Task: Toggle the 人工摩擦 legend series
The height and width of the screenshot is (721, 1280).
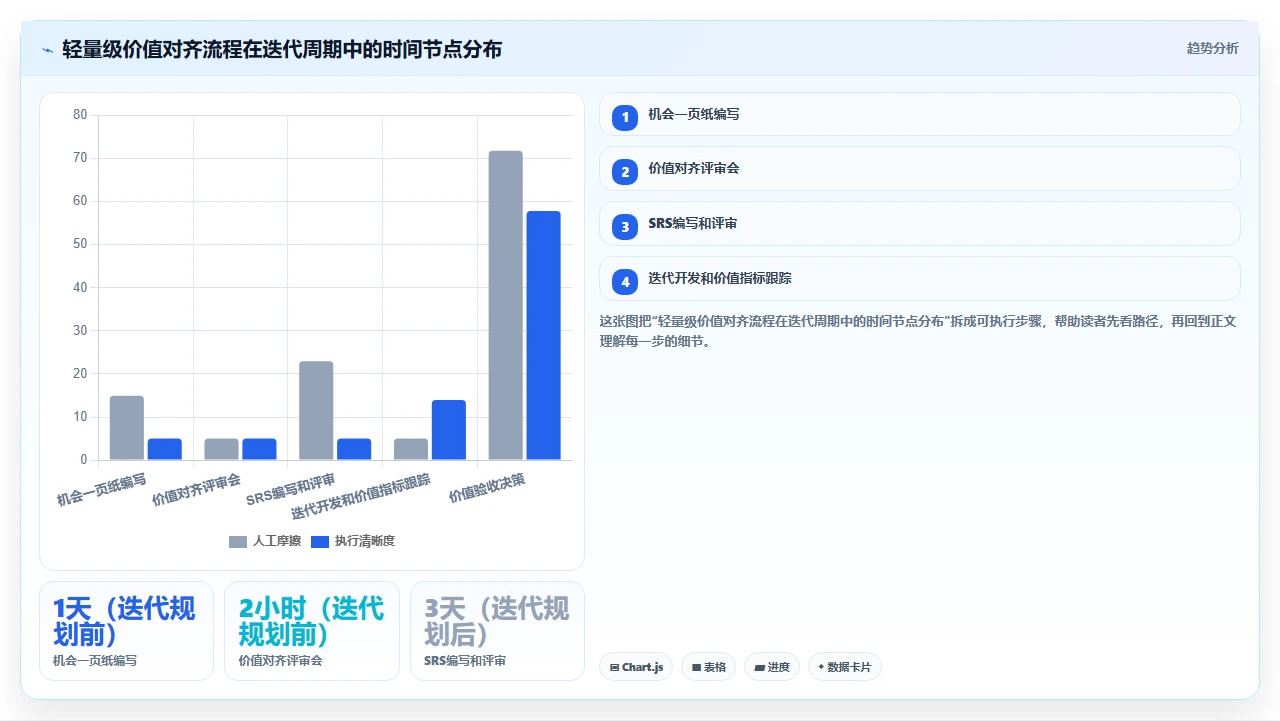Action: tap(265, 541)
